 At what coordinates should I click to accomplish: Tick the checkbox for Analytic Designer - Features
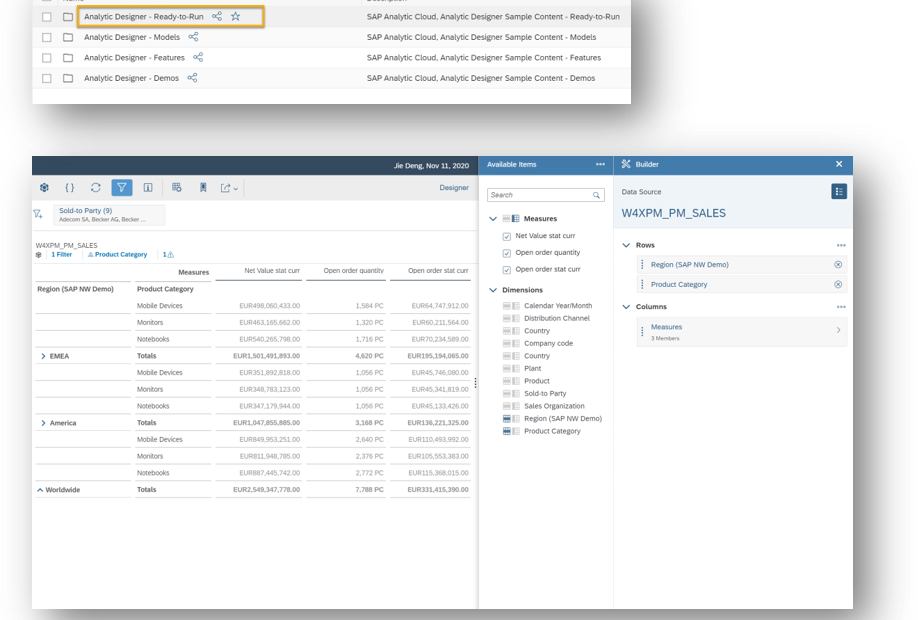click(x=47, y=58)
